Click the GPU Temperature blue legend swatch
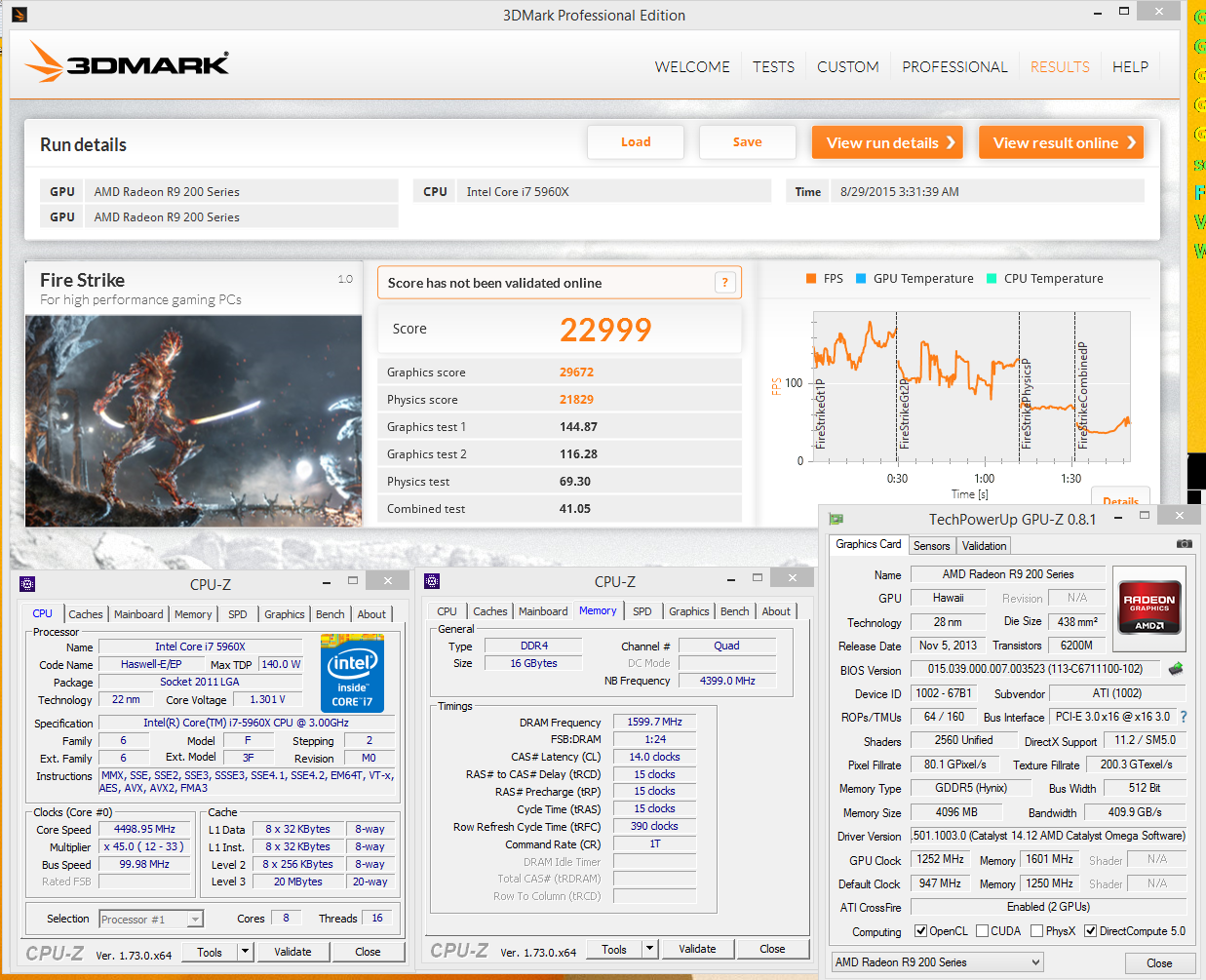Image resolution: width=1206 pixels, height=980 pixels. pos(861,279)
